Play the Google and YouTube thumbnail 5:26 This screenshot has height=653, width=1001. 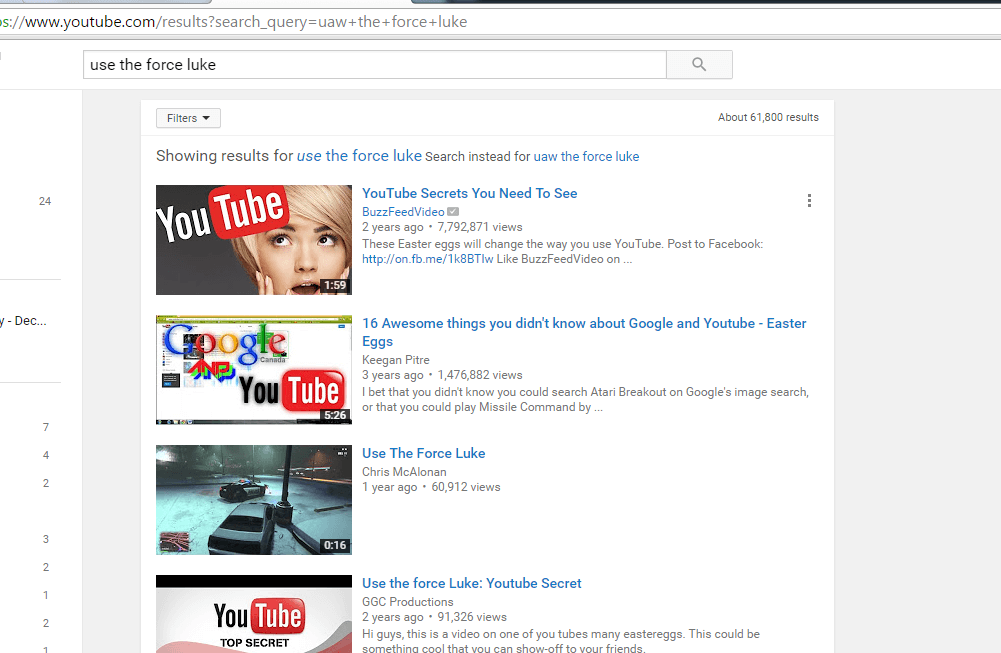coord(254,370)
